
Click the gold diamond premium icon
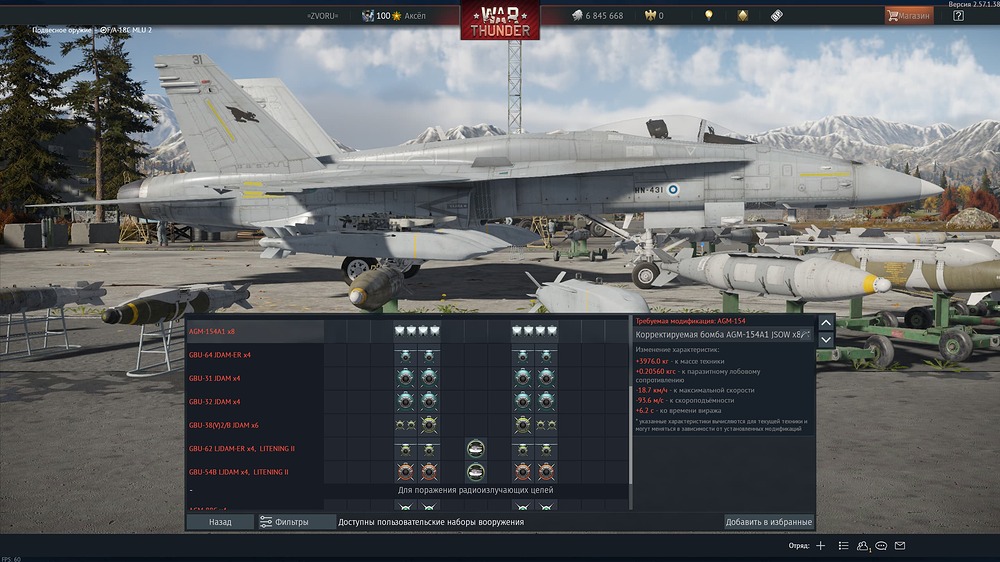[742, 15]
